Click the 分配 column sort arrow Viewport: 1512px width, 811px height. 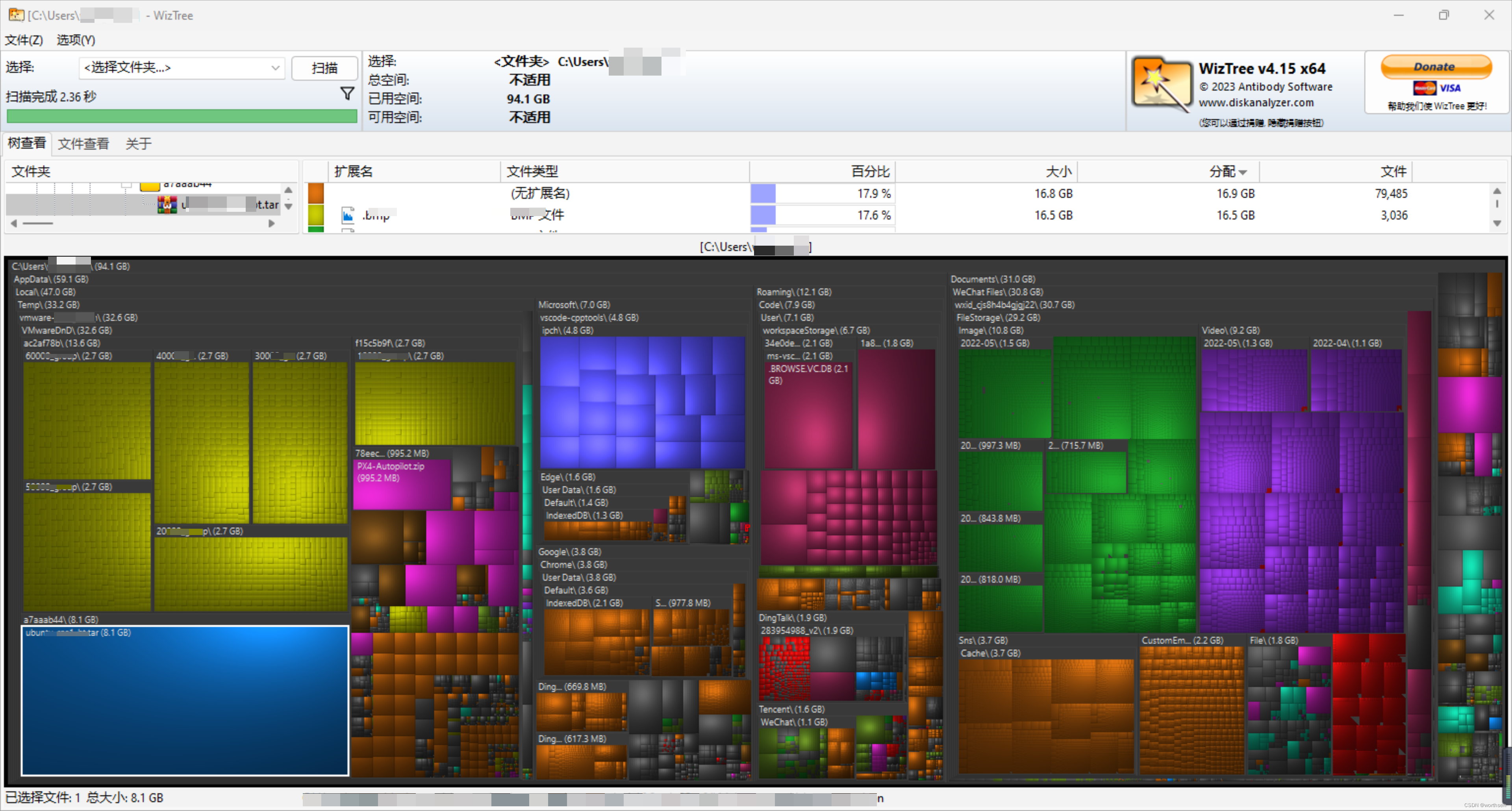[1243, 172]
